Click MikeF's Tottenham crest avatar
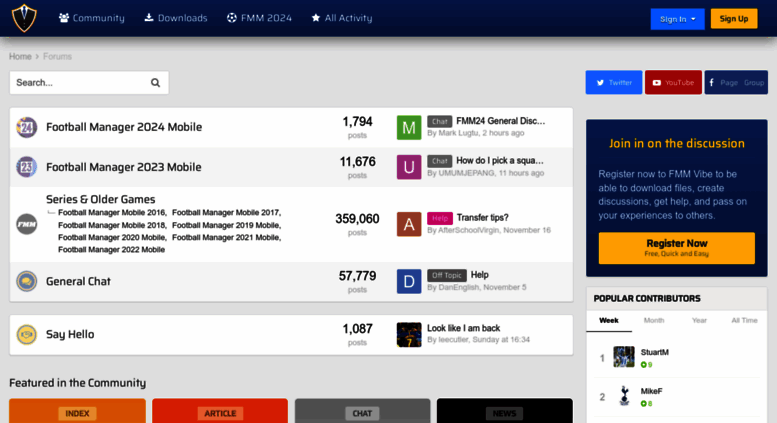The height and width of the screenshot is (423, 777). [624, 396]
